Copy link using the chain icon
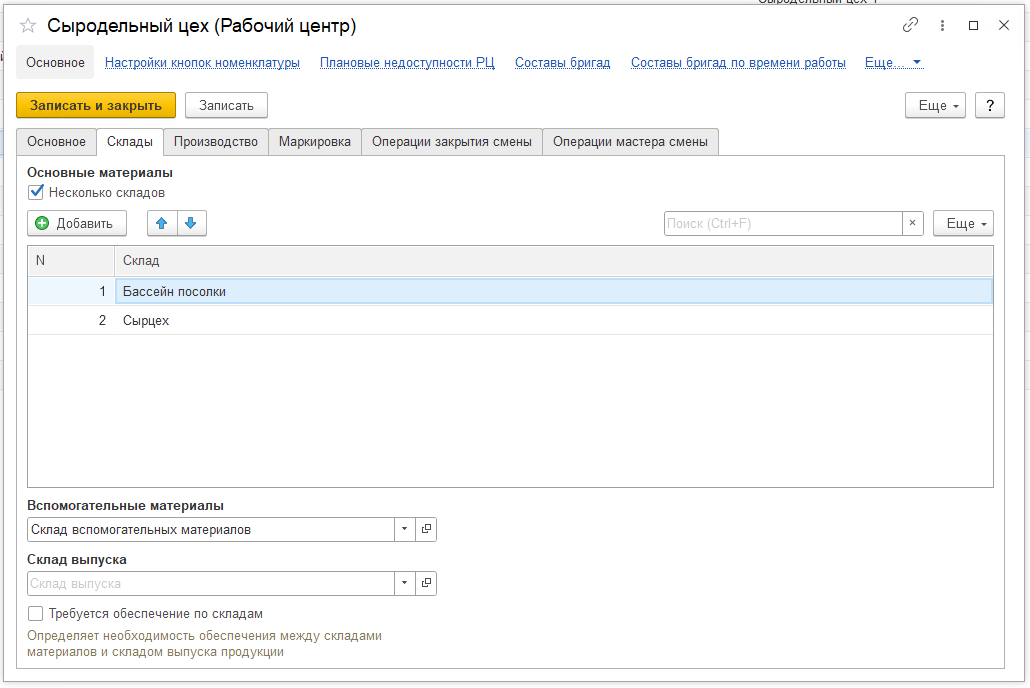 pyautogui.click(x=910, y=26)
